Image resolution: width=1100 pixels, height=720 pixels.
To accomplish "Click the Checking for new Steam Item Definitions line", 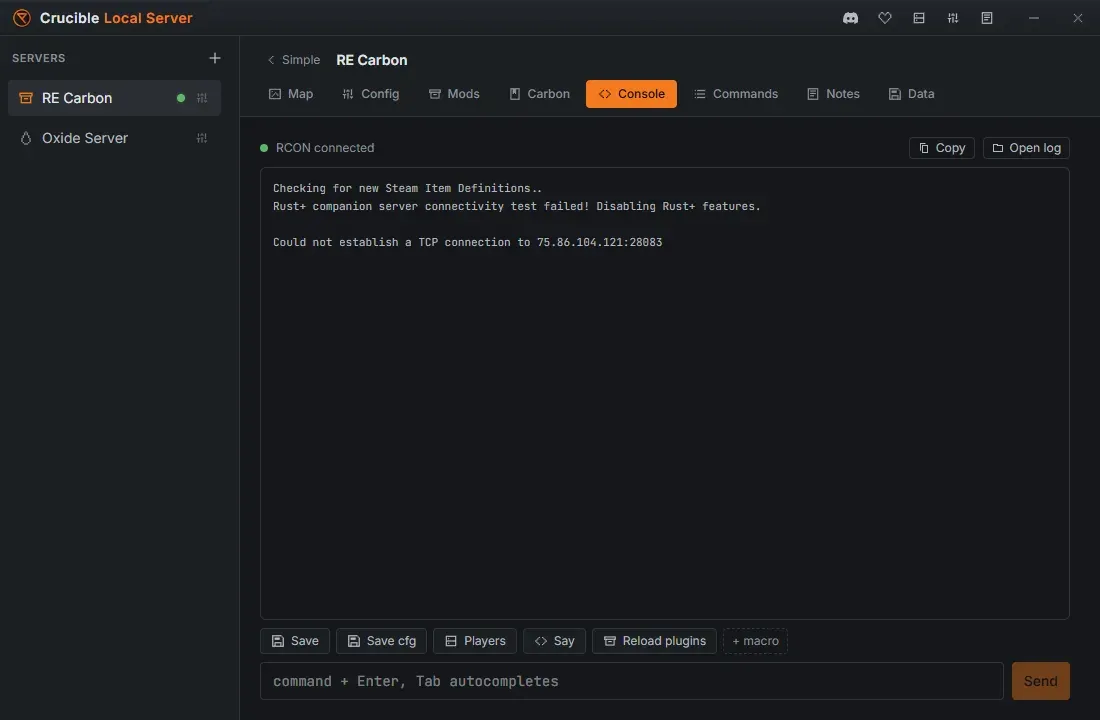I will click(408, 188).
